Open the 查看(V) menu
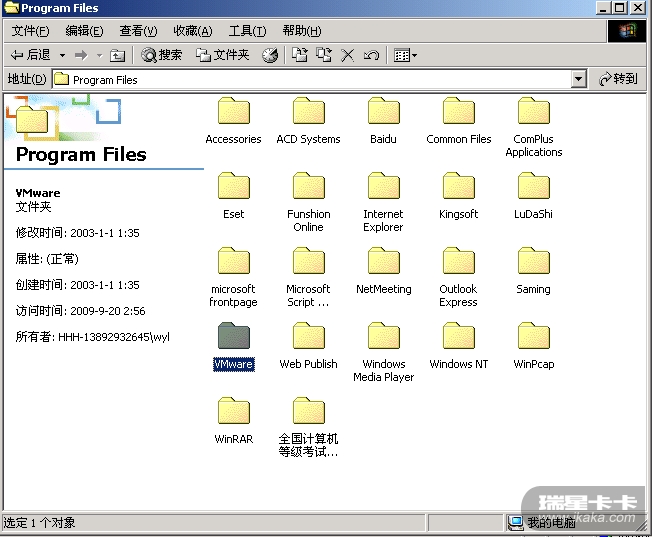The height and width of the screenshot is (537, 652). point(138,31)
